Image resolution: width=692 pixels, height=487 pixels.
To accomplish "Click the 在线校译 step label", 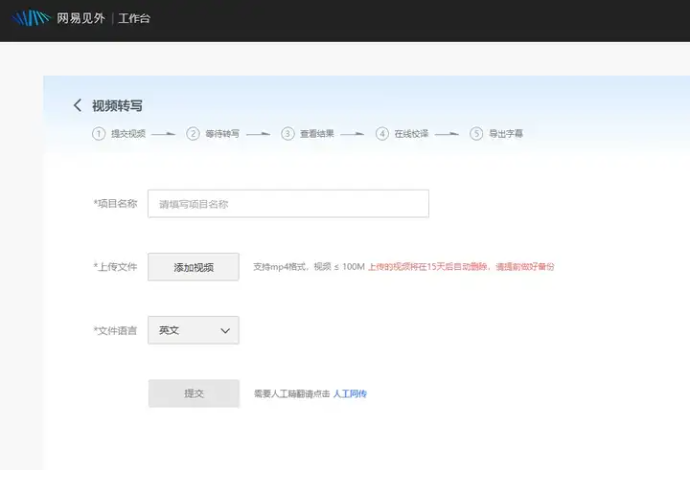I will pos(411,133).
